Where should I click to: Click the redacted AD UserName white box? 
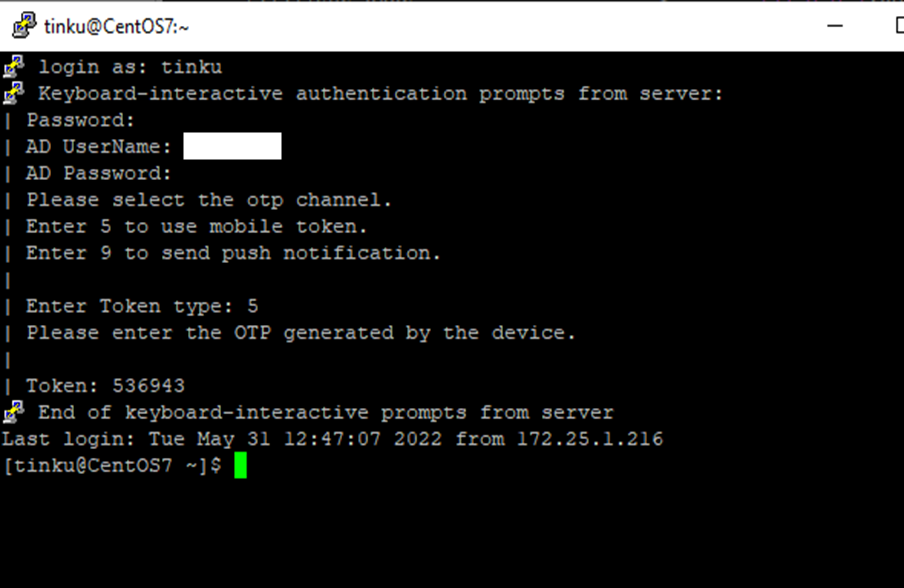(232, 146)
